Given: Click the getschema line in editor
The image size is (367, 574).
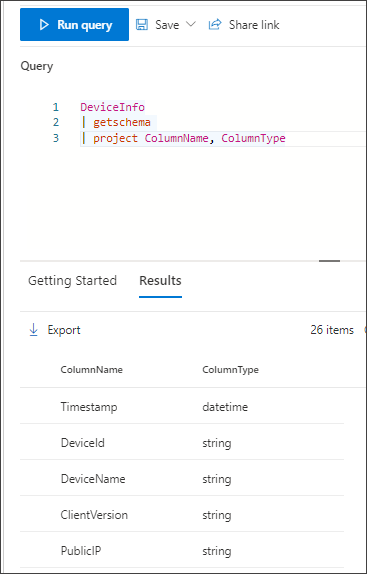Looking at the screenshot, I should pos(121,122).
